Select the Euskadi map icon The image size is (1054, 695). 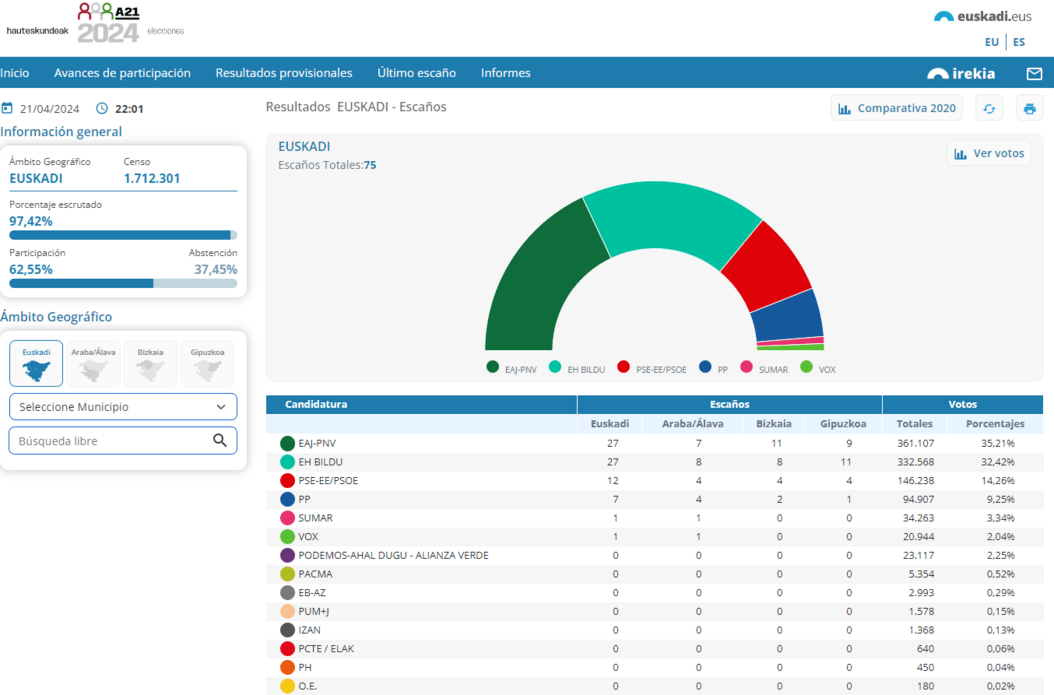[36, 364]
